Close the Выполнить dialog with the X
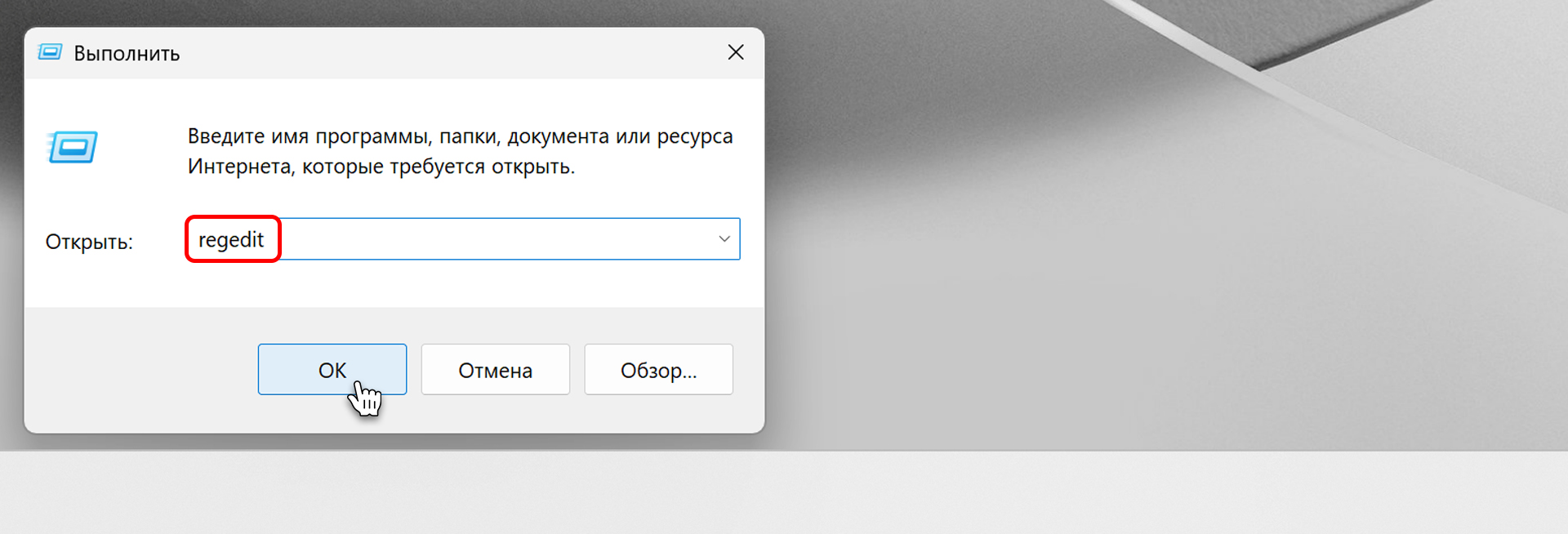 pos(735,52)
